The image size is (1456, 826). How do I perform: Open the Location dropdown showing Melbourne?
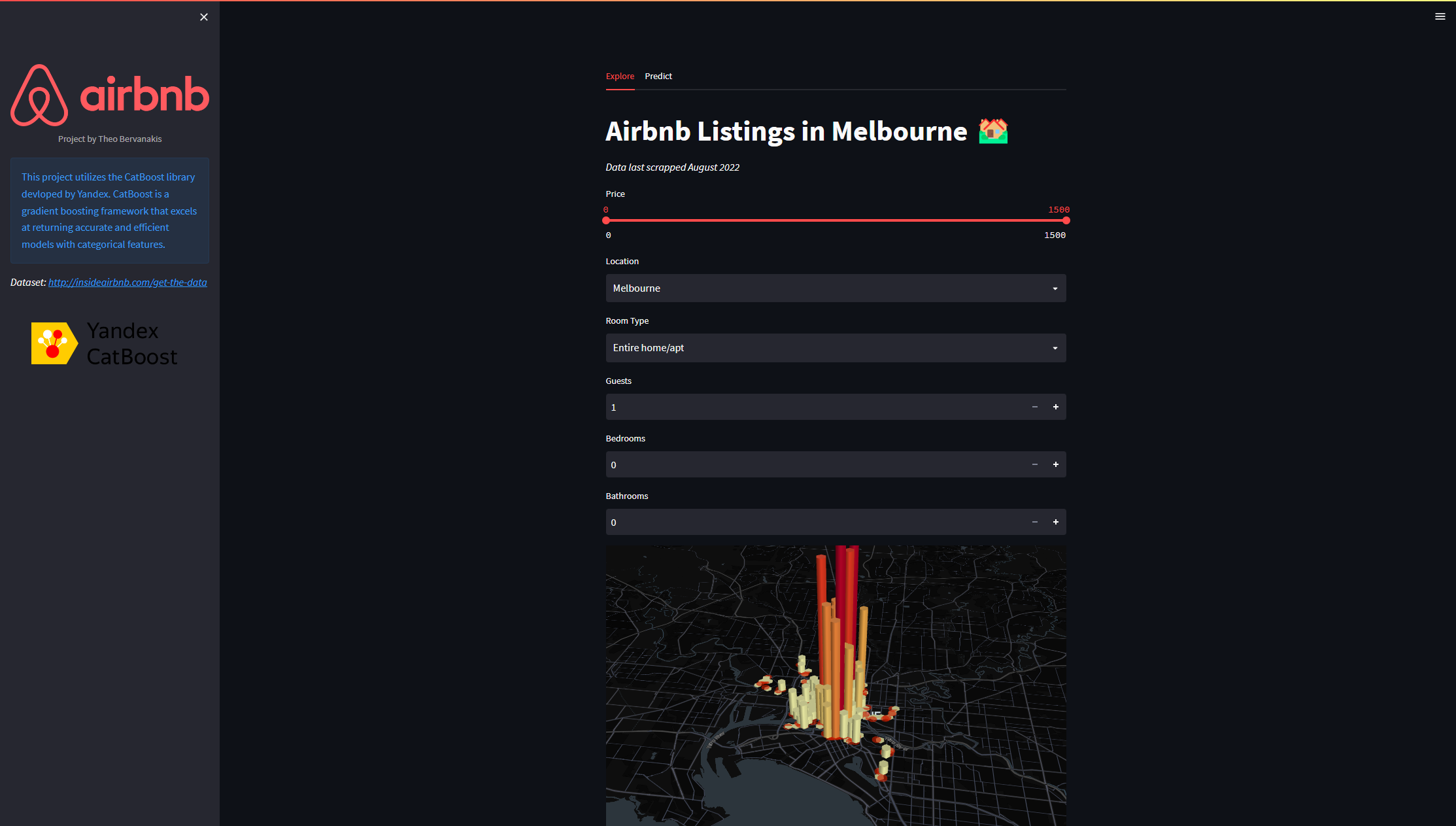point(836,288)
